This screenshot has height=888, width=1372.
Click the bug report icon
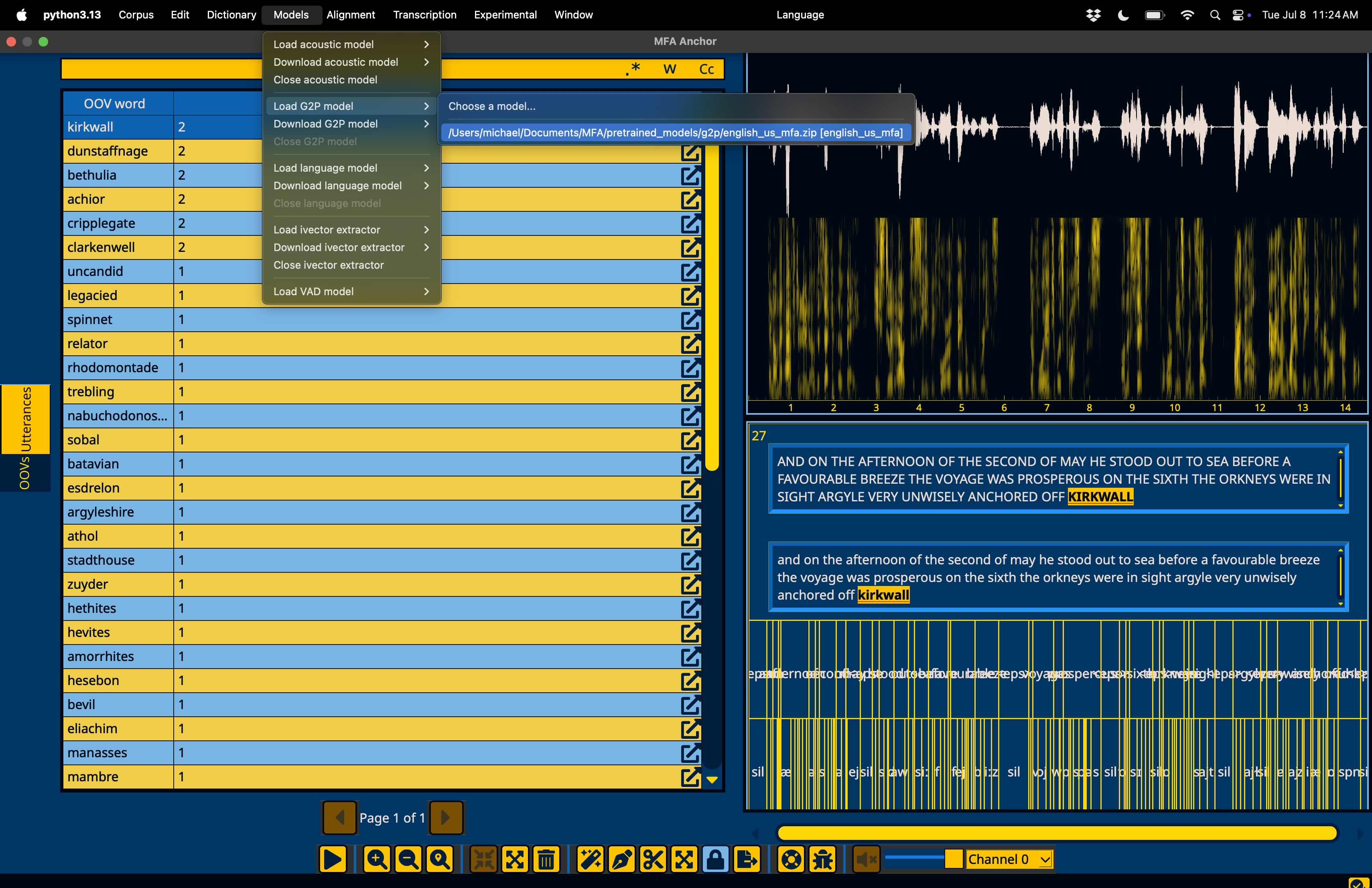pyautogui.click(x=823, y=859)
